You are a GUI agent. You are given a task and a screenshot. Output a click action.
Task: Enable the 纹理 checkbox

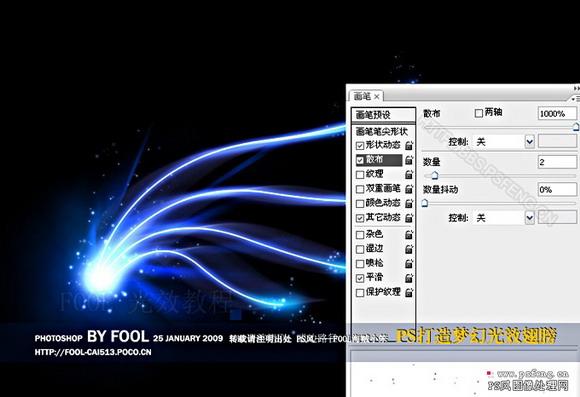click(x=360, y=175)
